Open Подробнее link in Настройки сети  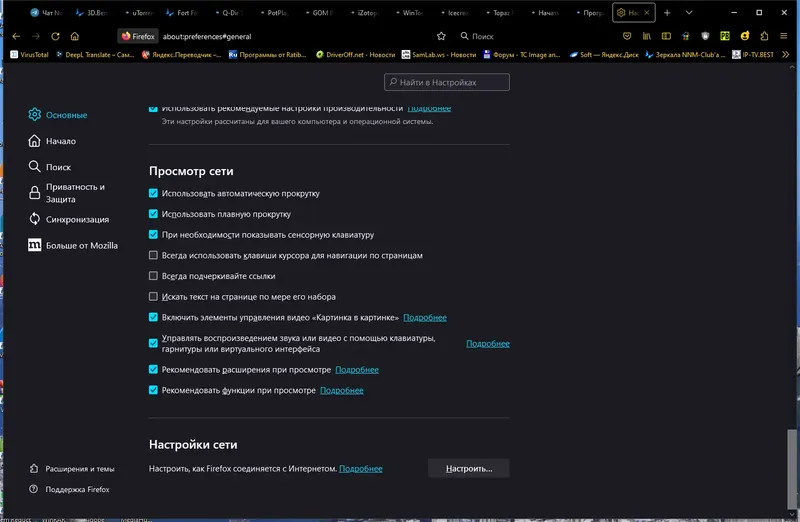pos(361,468)
